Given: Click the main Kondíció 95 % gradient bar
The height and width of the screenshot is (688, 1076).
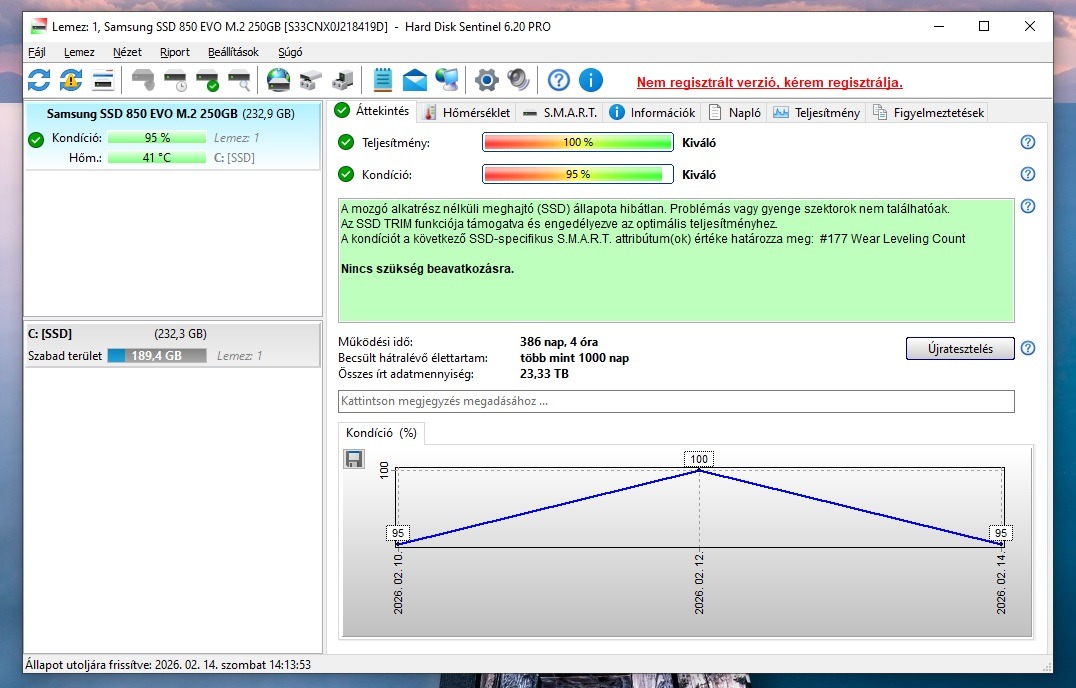Looking at the screenshot, I should point(578,174).
